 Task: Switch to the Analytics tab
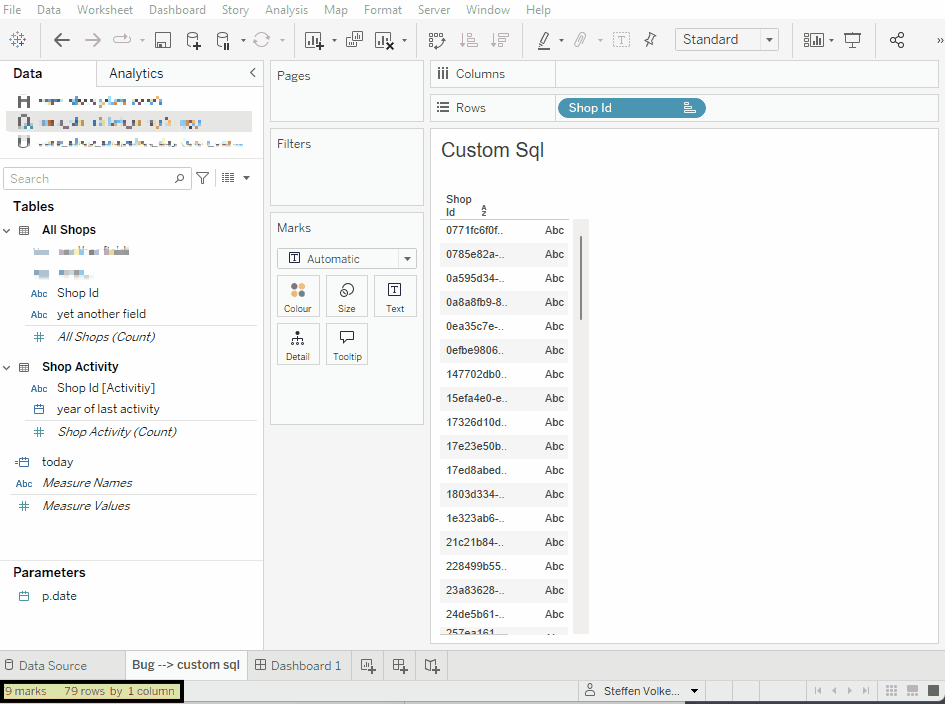(x=136, y=74)
